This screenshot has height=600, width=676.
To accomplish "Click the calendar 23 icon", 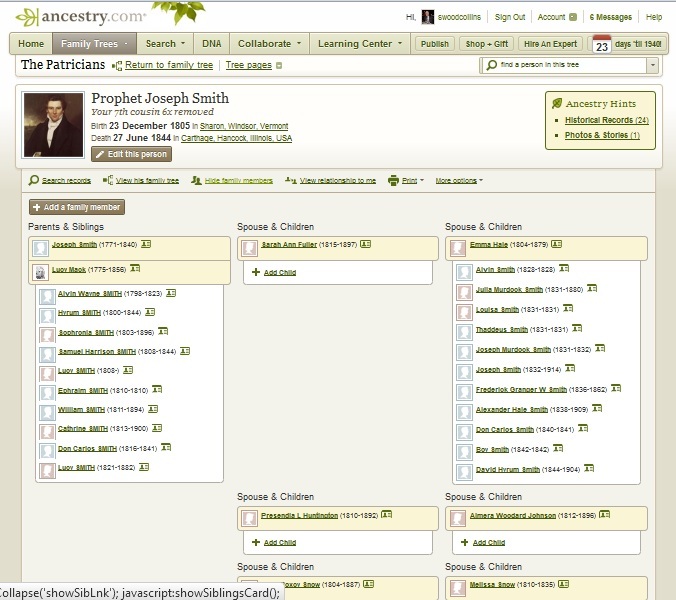I will point(602,44).
